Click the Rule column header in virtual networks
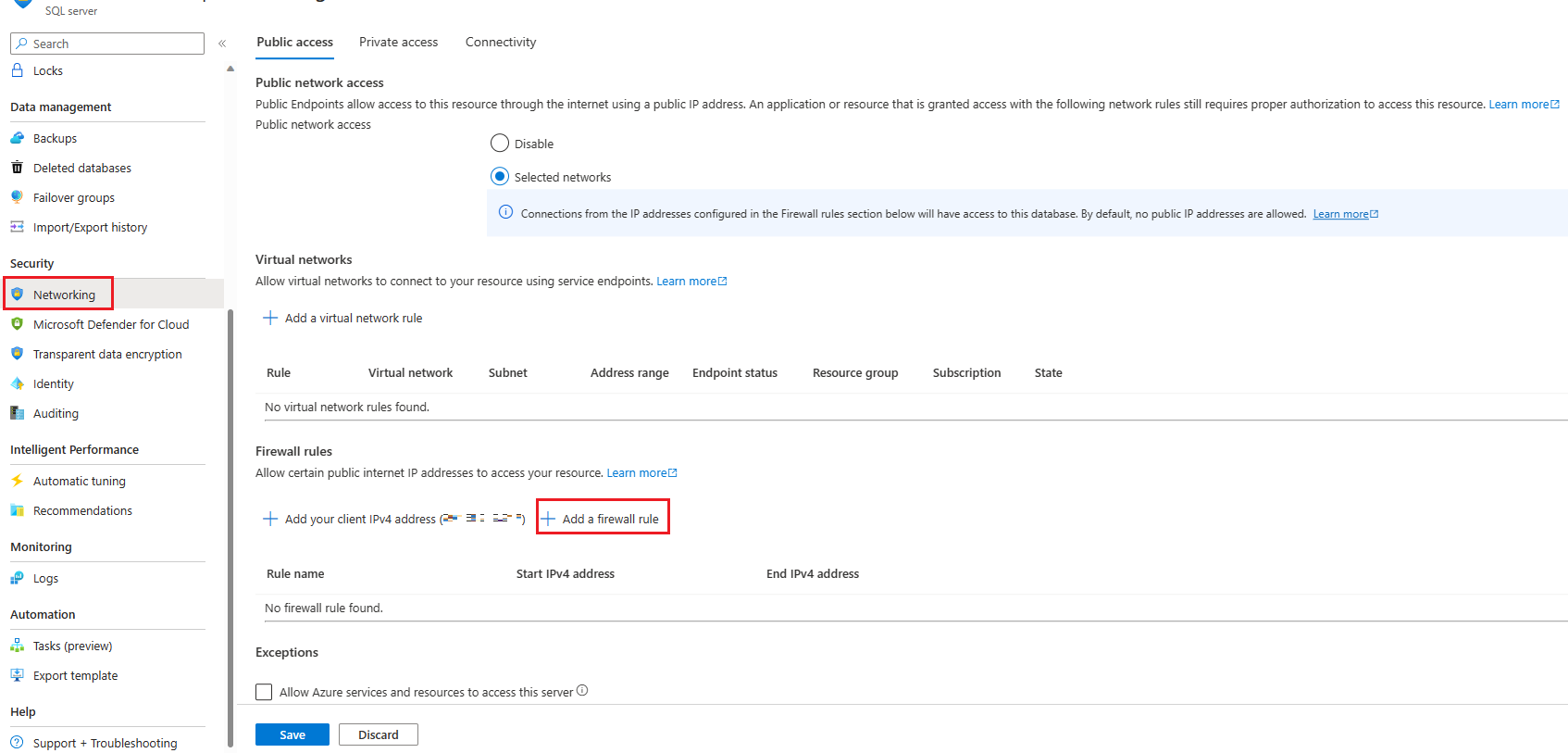This screenshot has width=1568, height=753. point(279,373)
